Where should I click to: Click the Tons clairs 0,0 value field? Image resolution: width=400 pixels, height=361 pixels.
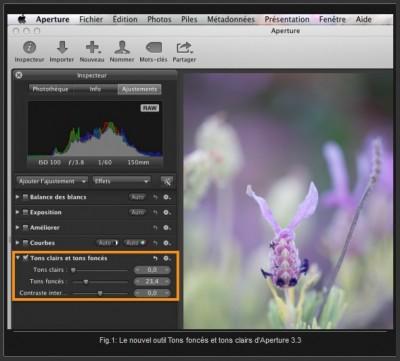point(152,270)
